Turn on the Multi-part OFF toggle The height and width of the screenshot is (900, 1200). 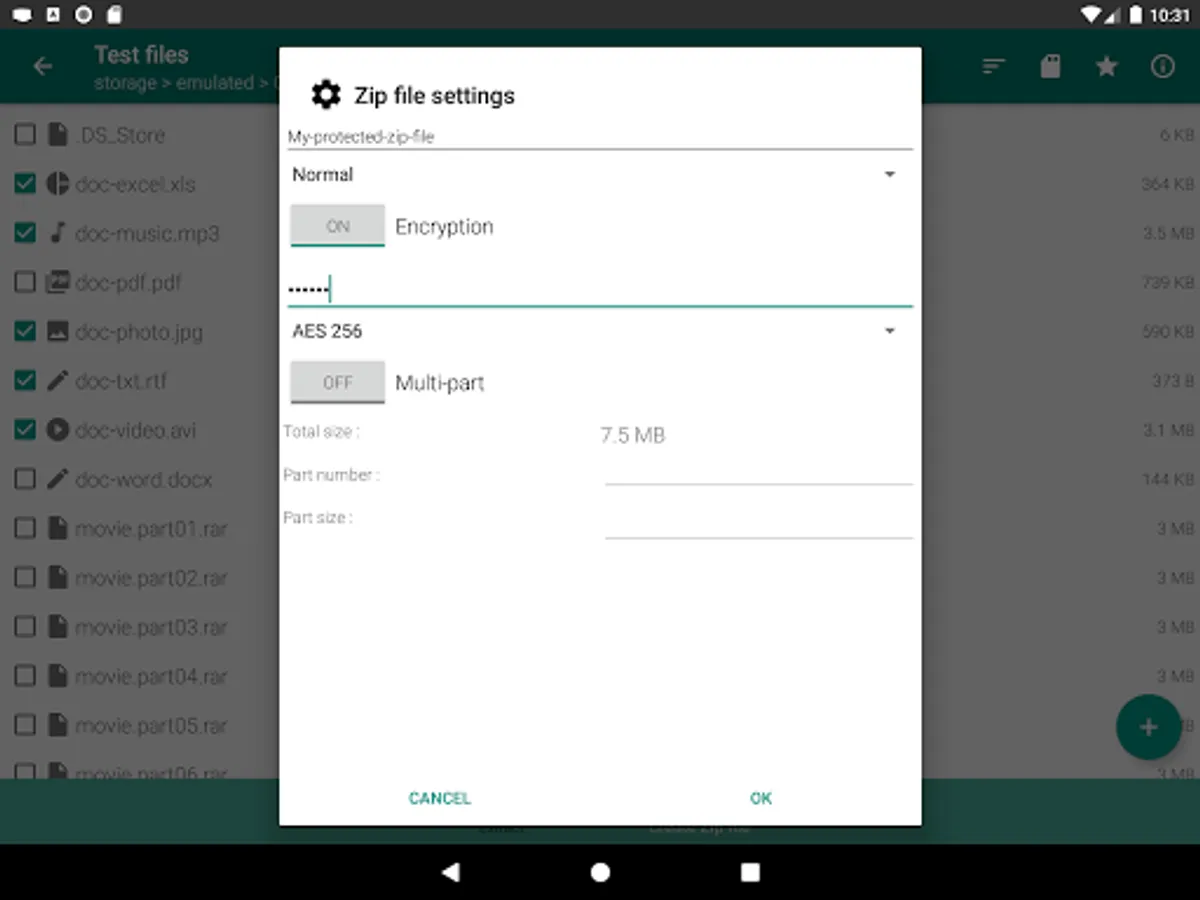[x=338, y=382]
